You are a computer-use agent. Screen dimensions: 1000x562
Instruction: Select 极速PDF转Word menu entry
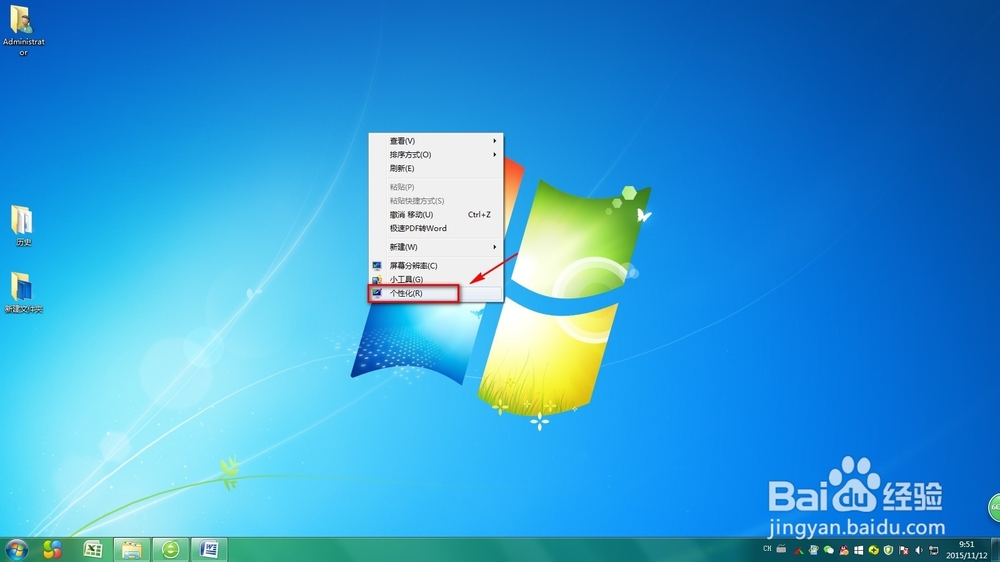coord(436,228)
